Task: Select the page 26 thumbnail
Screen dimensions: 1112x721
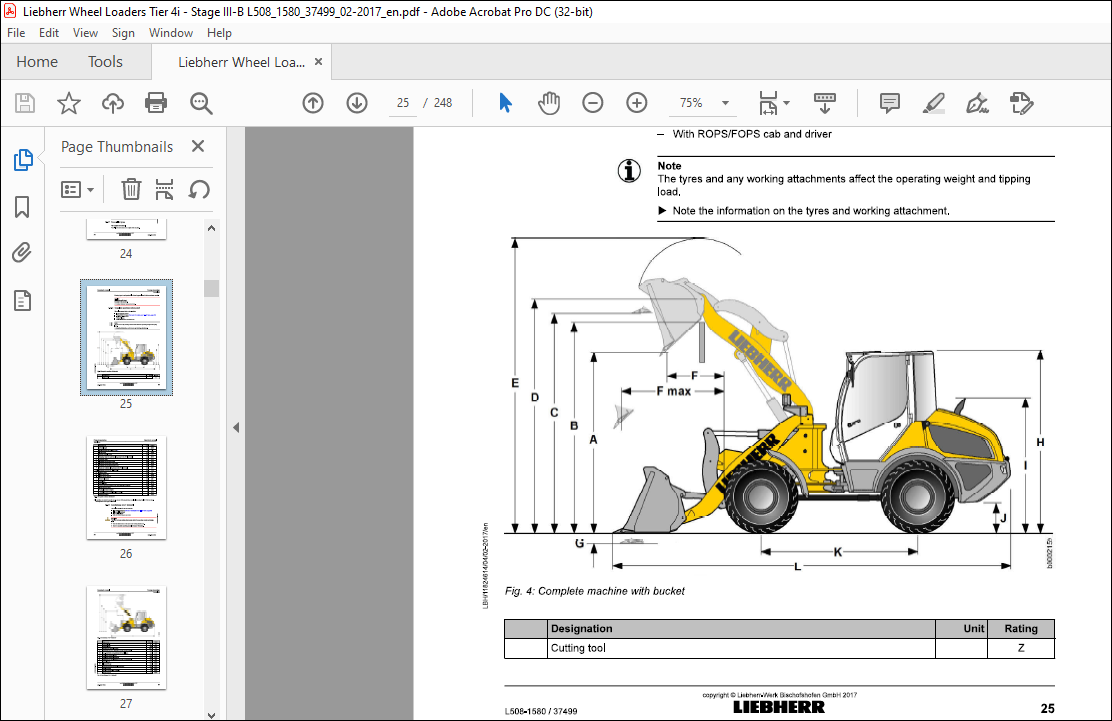Action: (126, 488)
